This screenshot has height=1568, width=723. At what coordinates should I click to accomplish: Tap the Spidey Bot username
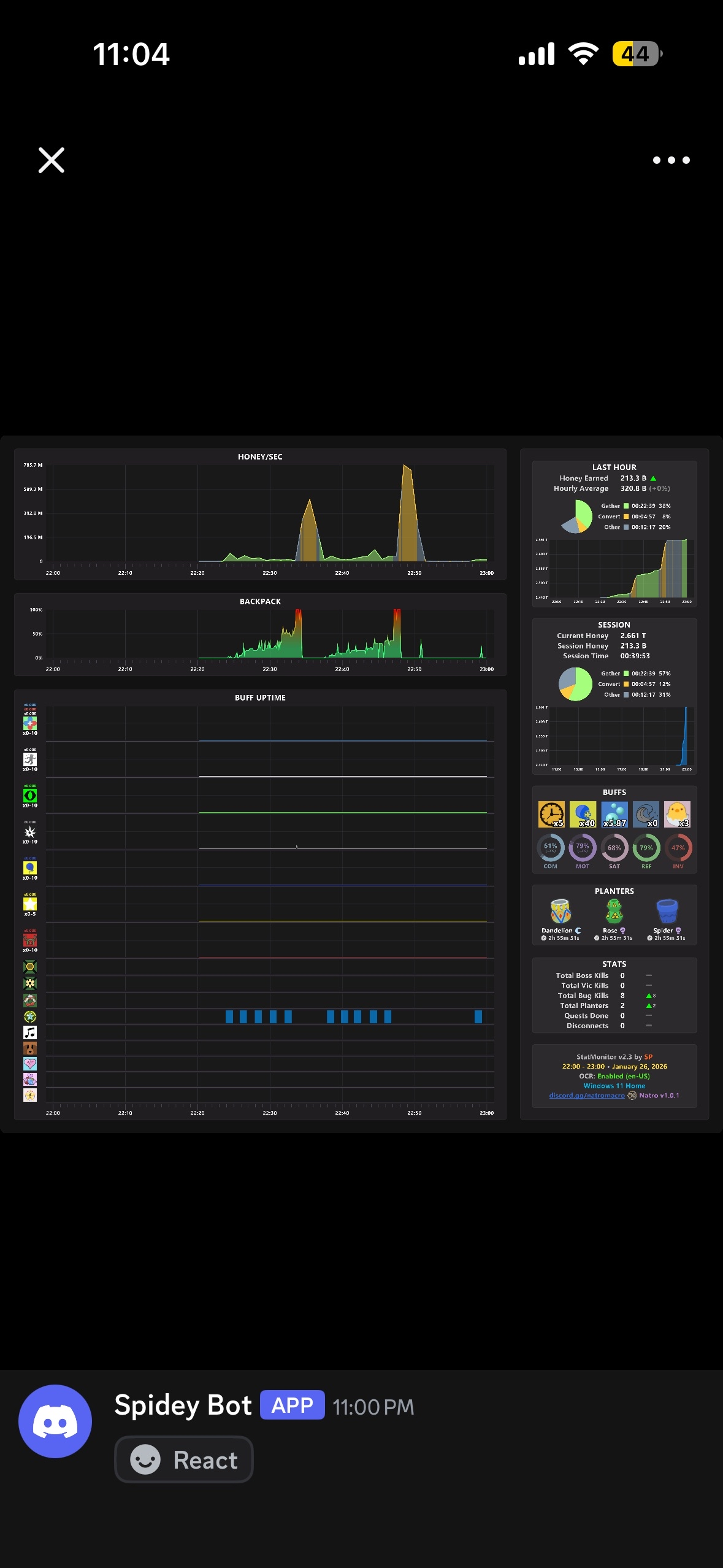coord(183,1405)
